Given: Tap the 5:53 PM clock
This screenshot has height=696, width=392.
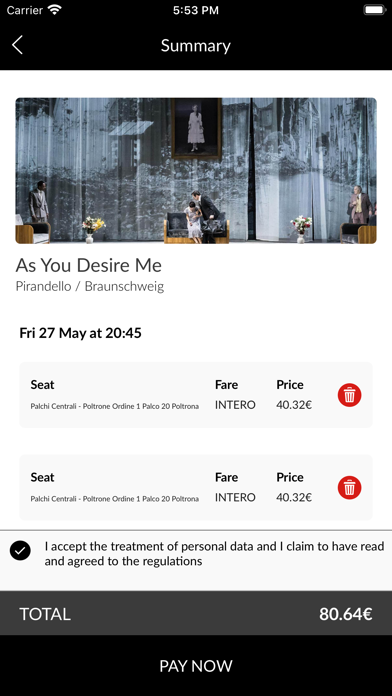Looking at the screenshot, I should [x=196, y=10].
